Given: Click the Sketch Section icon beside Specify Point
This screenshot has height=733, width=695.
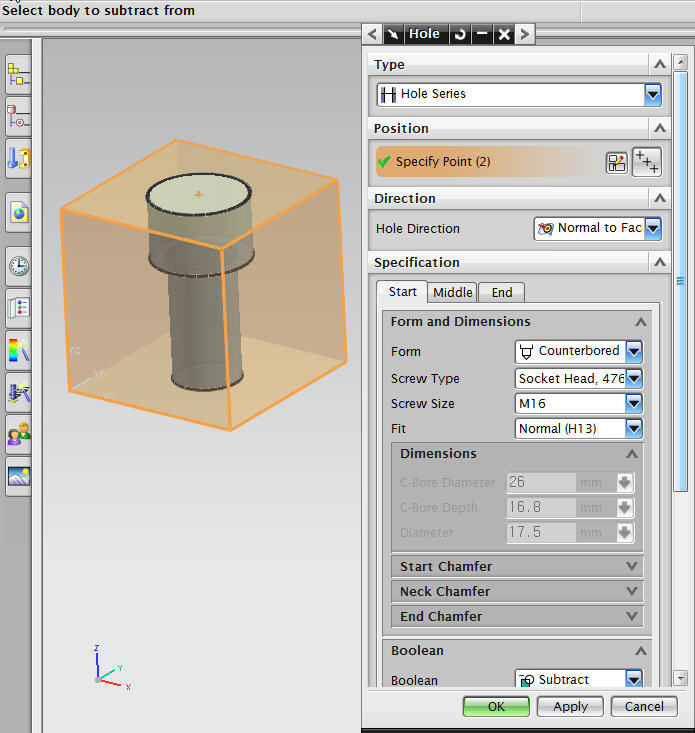Looking at the screenshot, I should (617, 163).
